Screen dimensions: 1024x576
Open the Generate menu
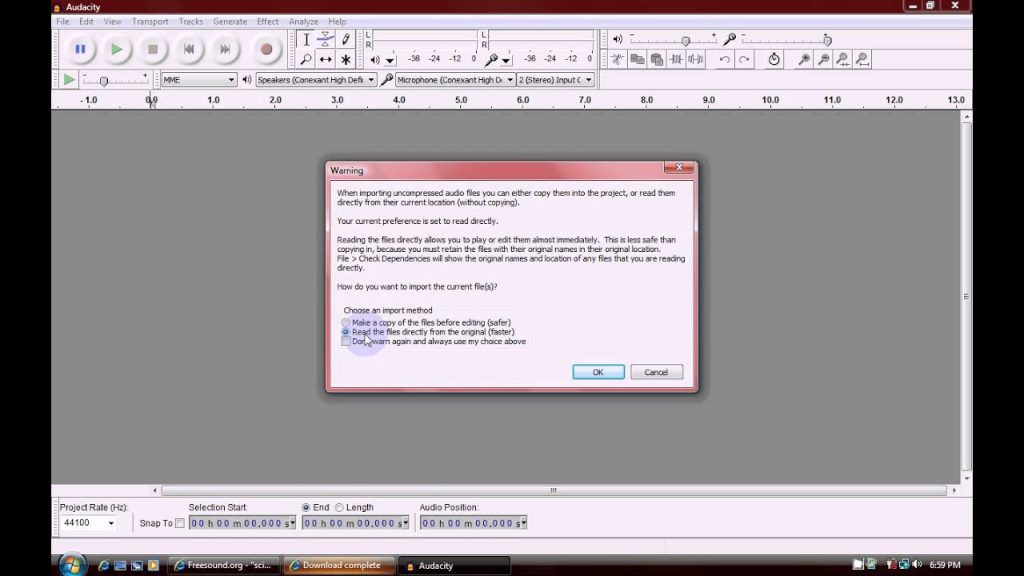(x=229, y=21)
